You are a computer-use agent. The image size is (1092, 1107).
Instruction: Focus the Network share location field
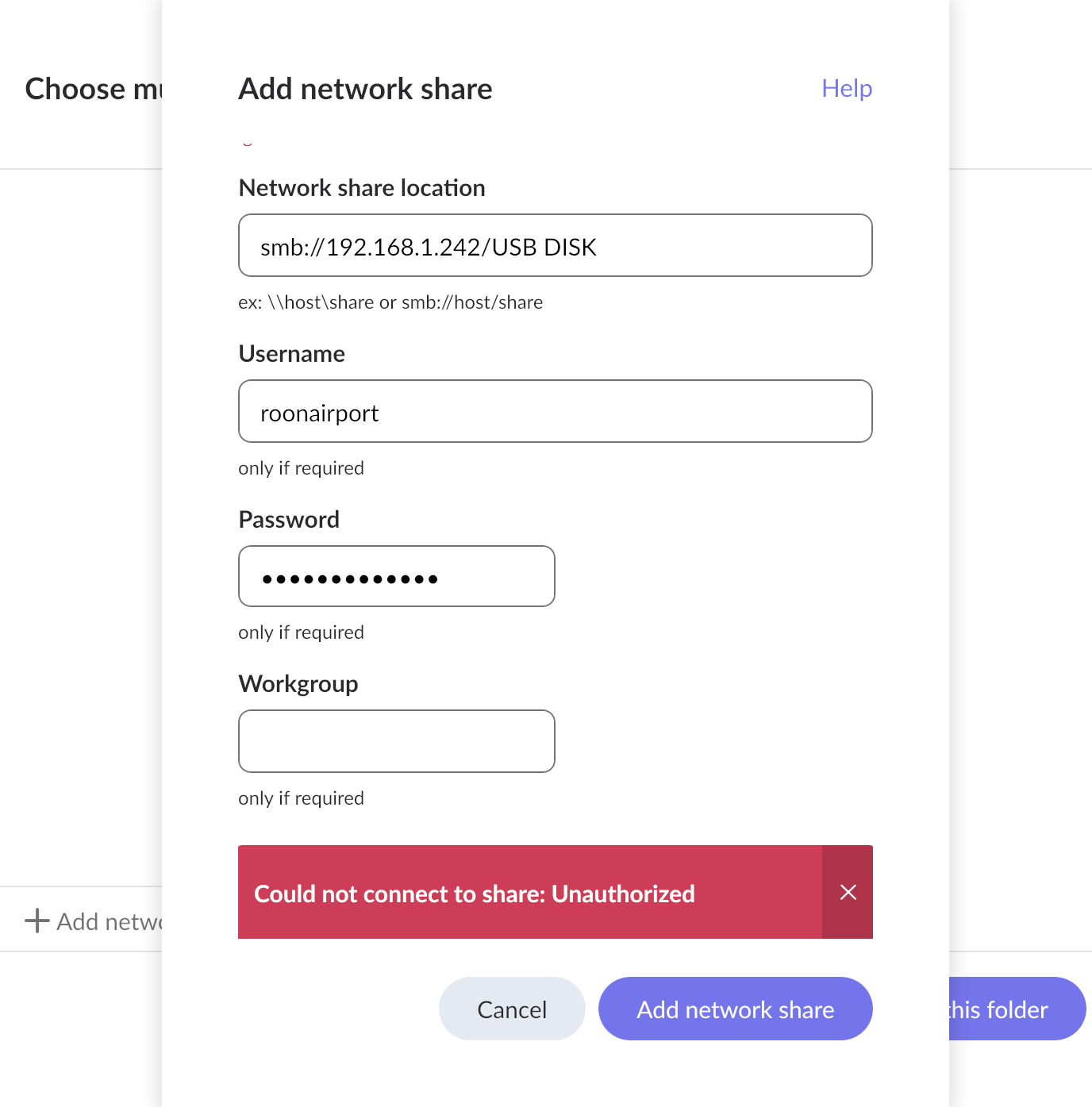[556, 245]
